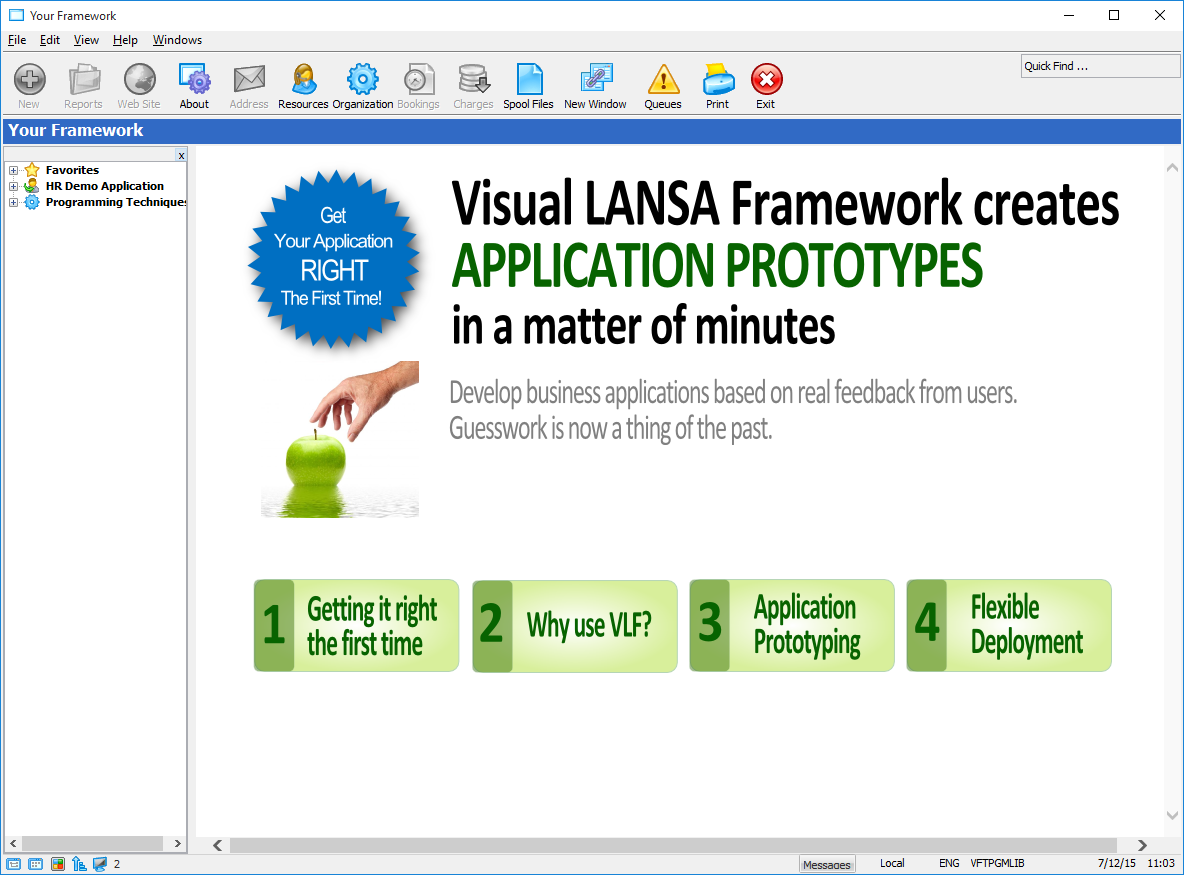Click the monitor icon in status bar

pos(100,864)
